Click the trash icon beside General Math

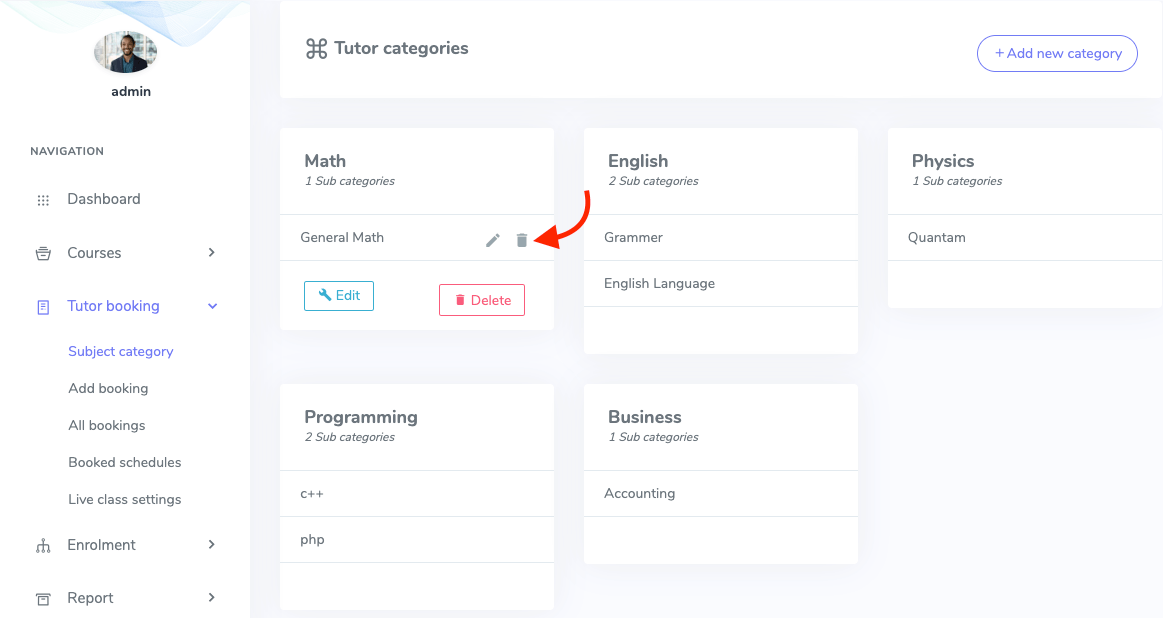tap(521, 240)
